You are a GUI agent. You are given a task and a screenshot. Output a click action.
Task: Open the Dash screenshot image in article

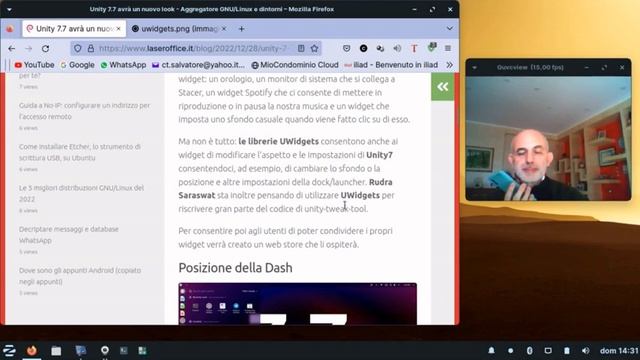pyautogui.click(x=298, y=304)
